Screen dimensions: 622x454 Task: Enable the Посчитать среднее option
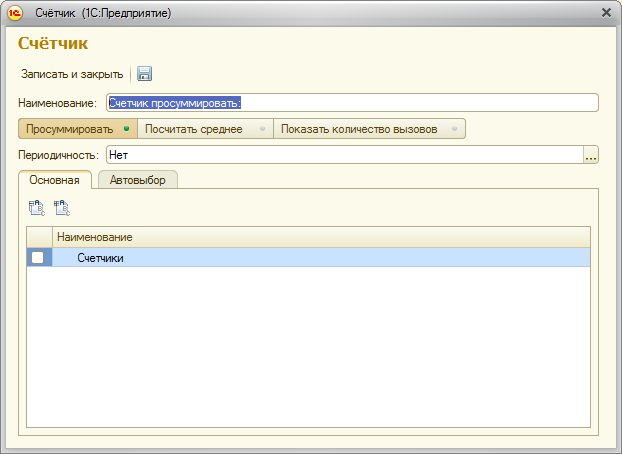pyautogui.click(x=204, y=129)
